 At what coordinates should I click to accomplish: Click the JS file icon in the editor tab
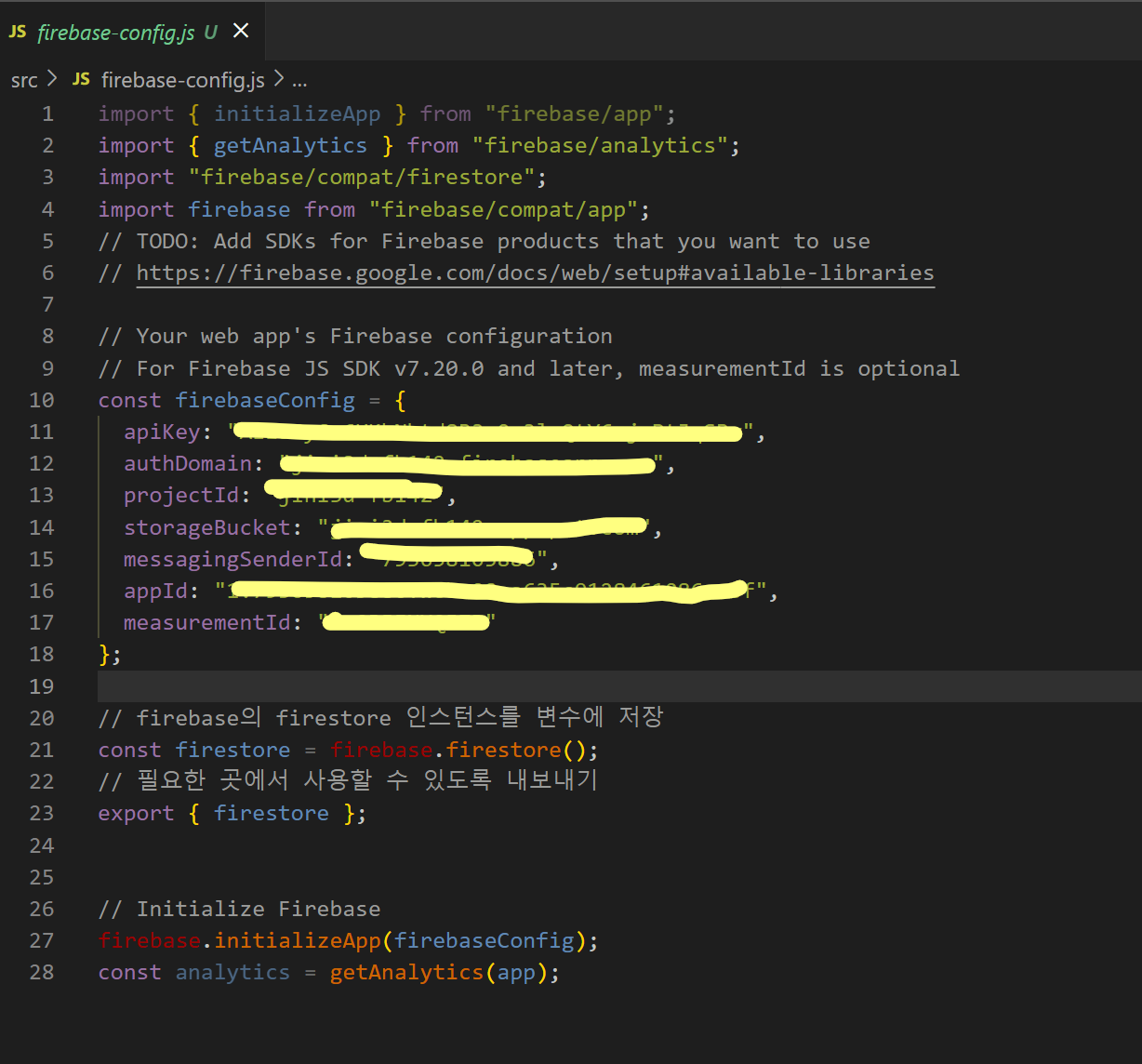18,32
